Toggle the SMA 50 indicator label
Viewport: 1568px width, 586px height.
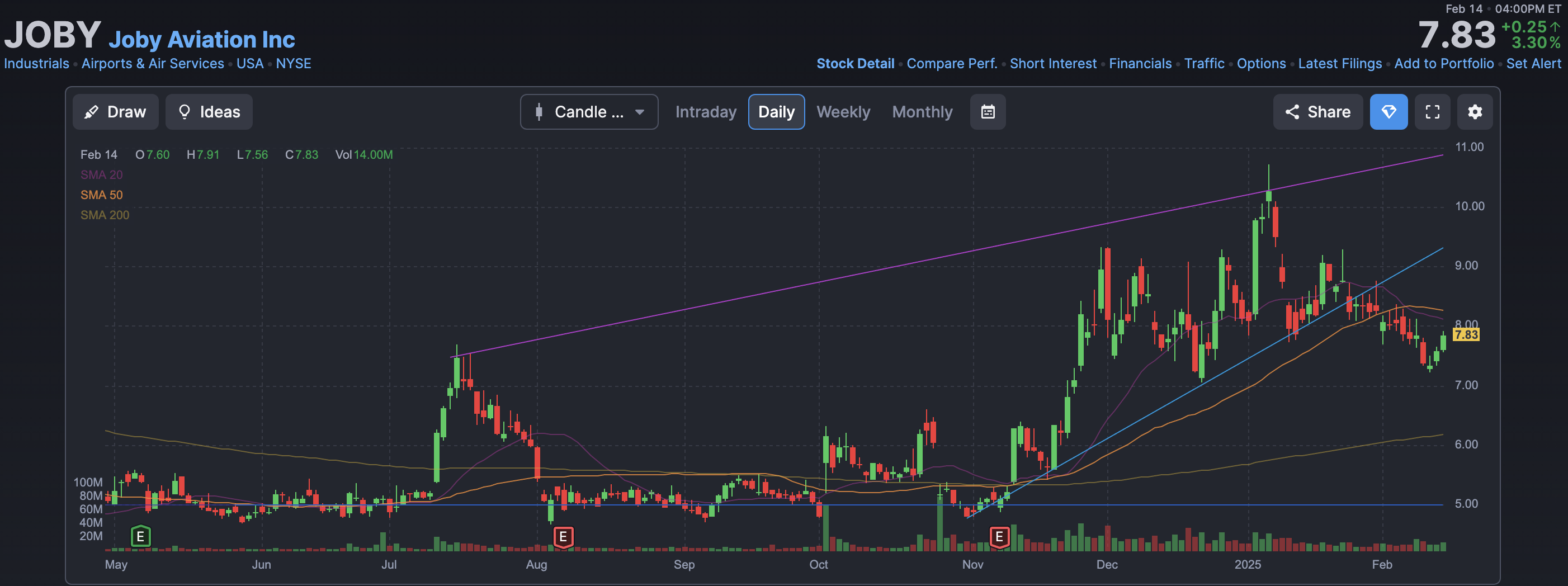tap(102, 195)
